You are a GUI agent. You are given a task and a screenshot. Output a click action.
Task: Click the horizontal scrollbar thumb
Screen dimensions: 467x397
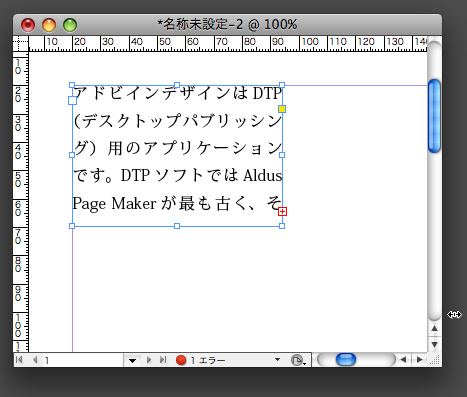(346, 360)
